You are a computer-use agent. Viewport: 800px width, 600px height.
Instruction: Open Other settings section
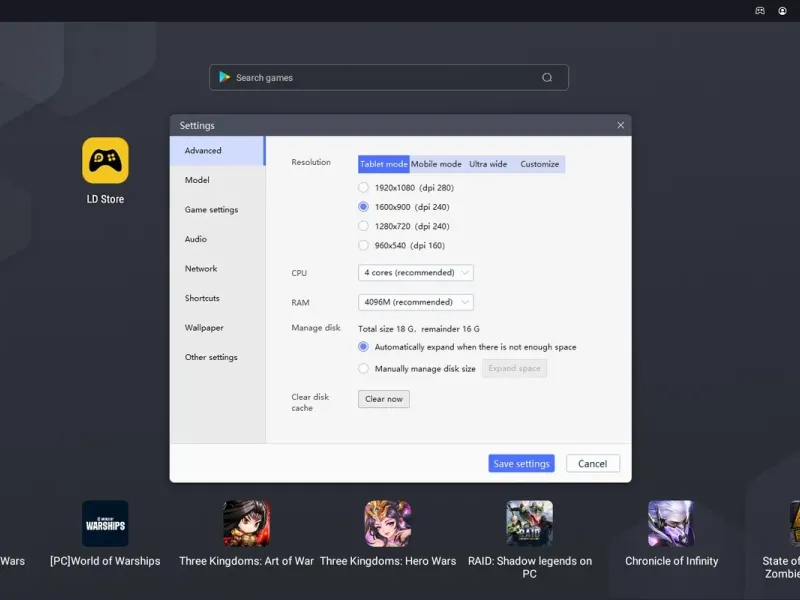tap(217, 357)
